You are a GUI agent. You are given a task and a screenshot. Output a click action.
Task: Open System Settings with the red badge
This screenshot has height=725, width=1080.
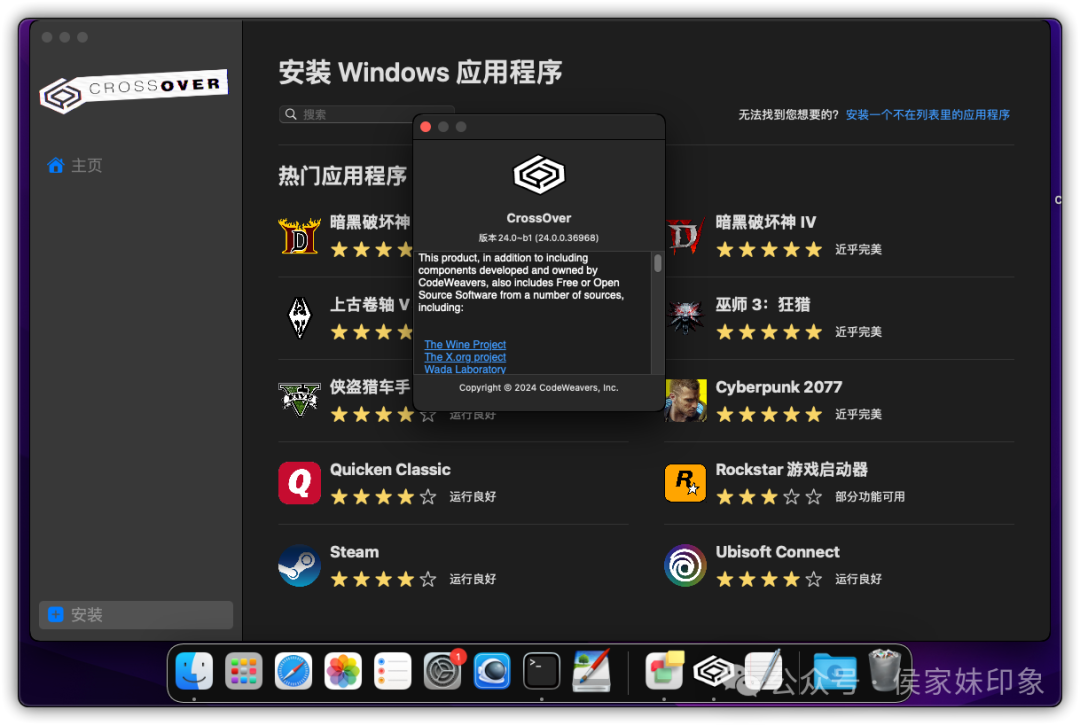point(442,671)
